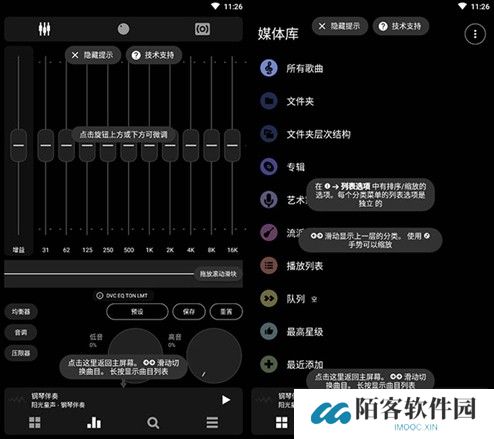Open the hamburger menu in the bottom bar
Screen dimensions: 494x439
212,422
